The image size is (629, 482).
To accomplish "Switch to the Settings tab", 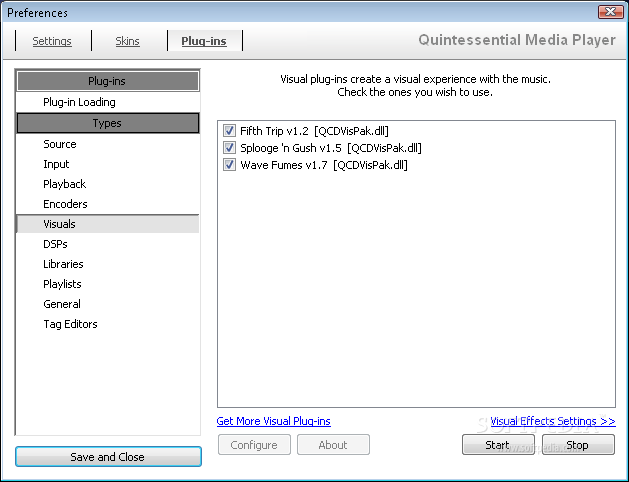I will [52, 41].
